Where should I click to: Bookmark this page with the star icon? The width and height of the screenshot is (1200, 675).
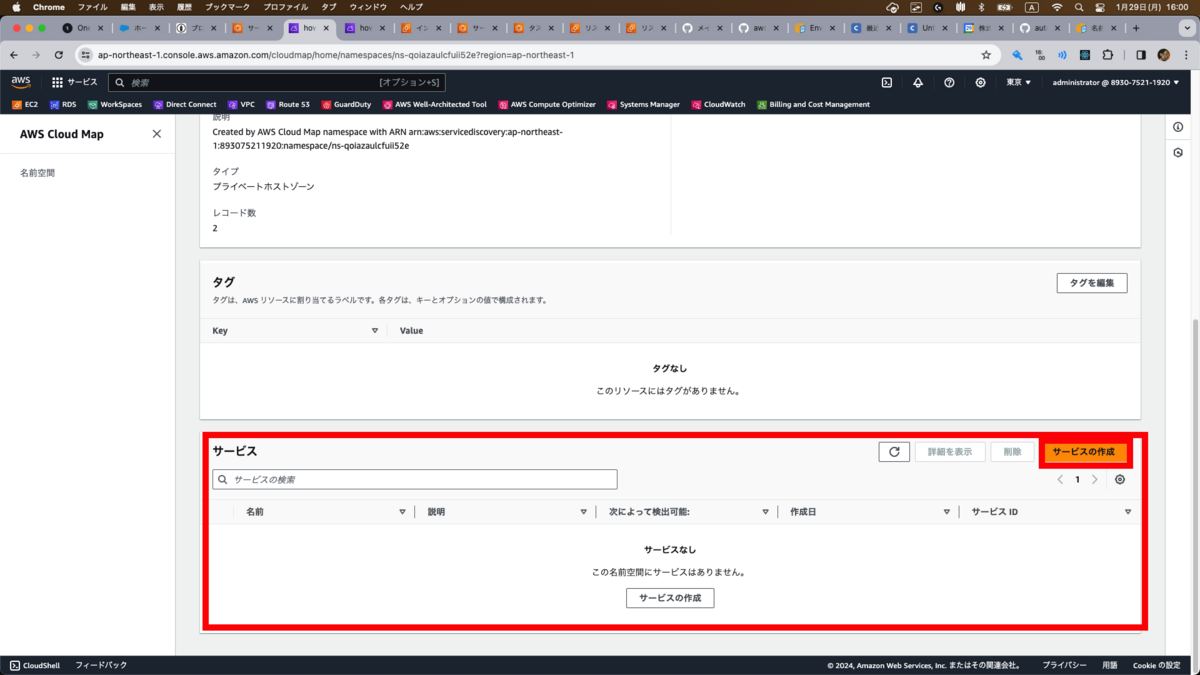coord(986,55)
